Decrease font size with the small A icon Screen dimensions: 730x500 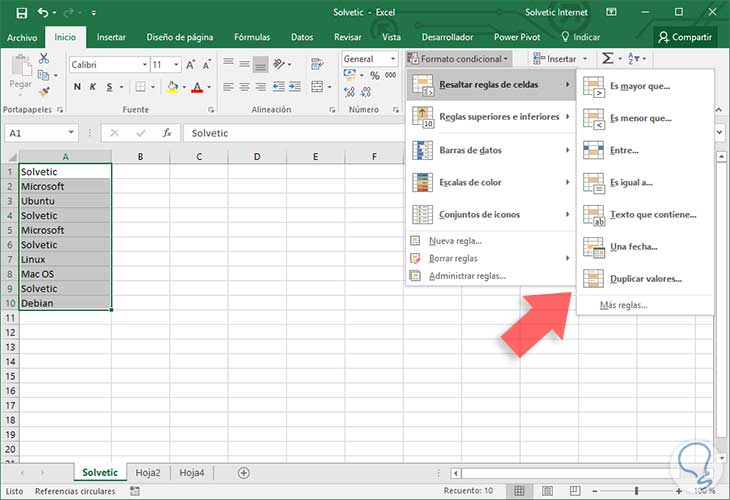tap(206, 65)
